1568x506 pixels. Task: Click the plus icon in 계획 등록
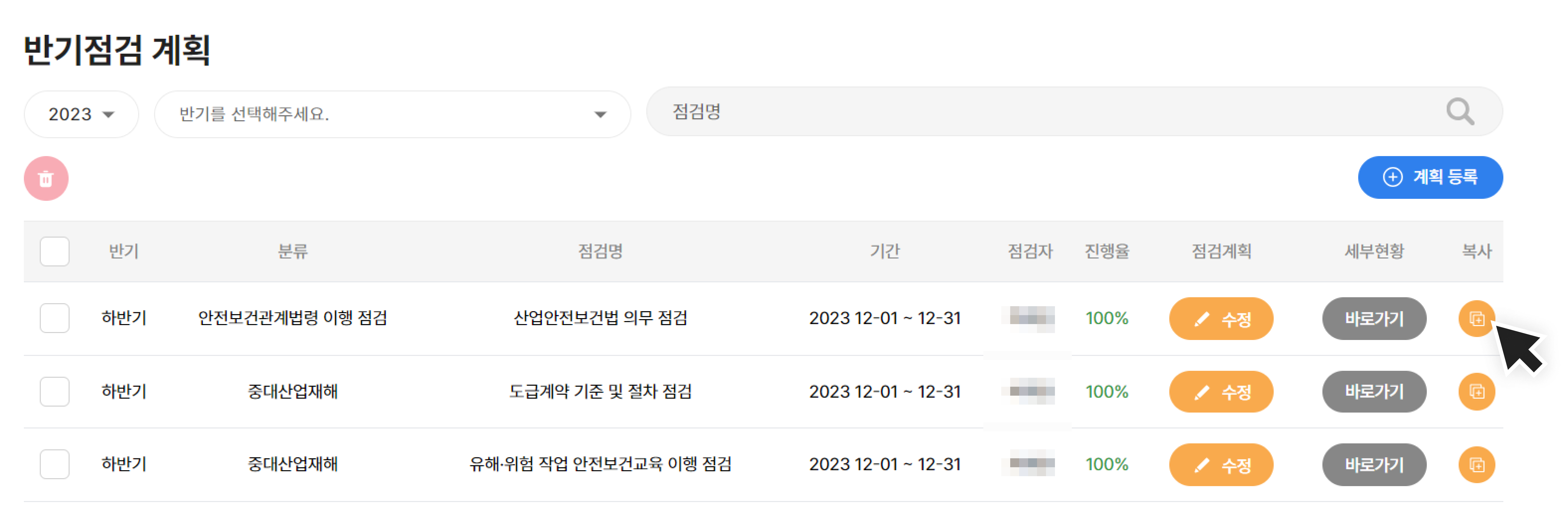pos(1392,177)
